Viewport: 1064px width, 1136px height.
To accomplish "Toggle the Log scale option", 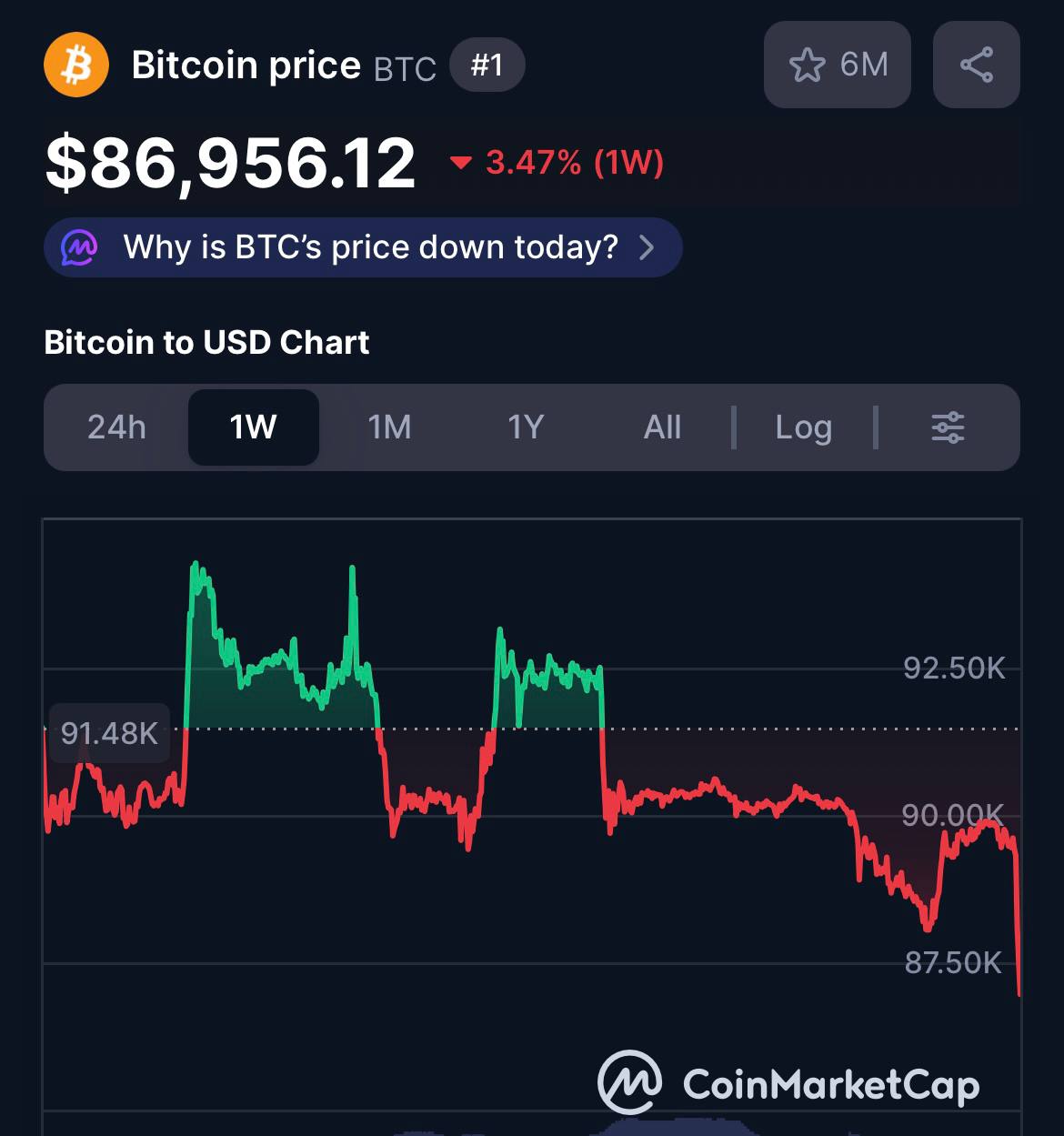I will [803, 427].
